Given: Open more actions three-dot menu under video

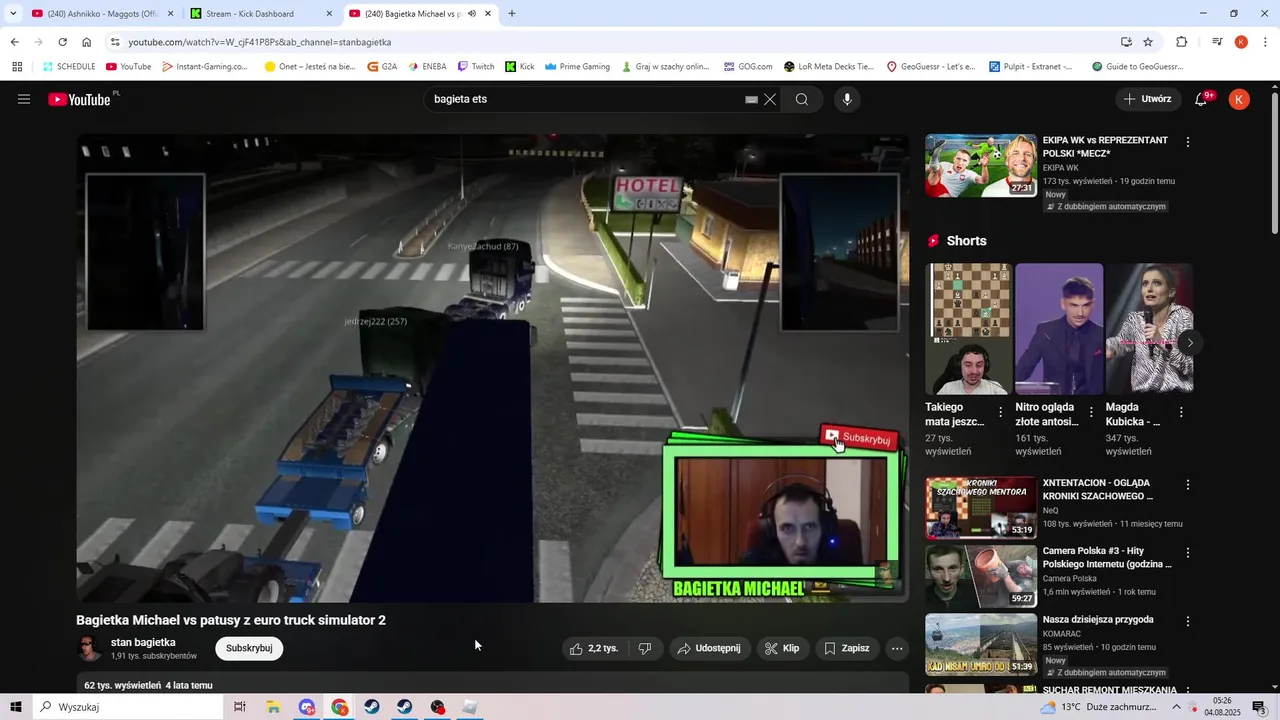Looking at the screenshot, I should point(897,648).
